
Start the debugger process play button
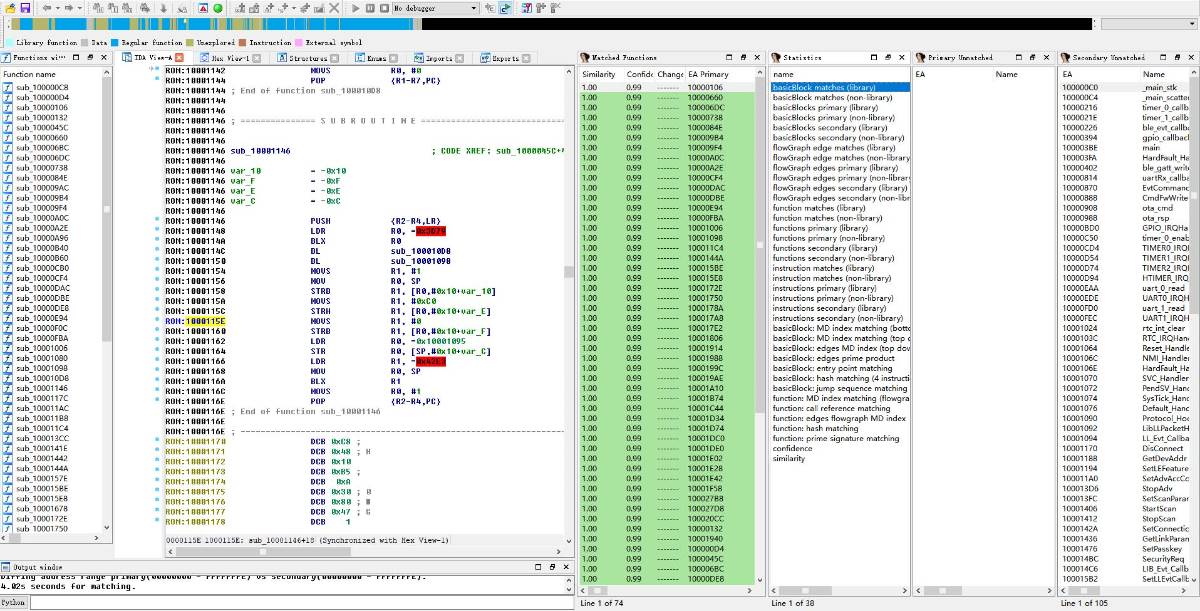pos(356,8)
